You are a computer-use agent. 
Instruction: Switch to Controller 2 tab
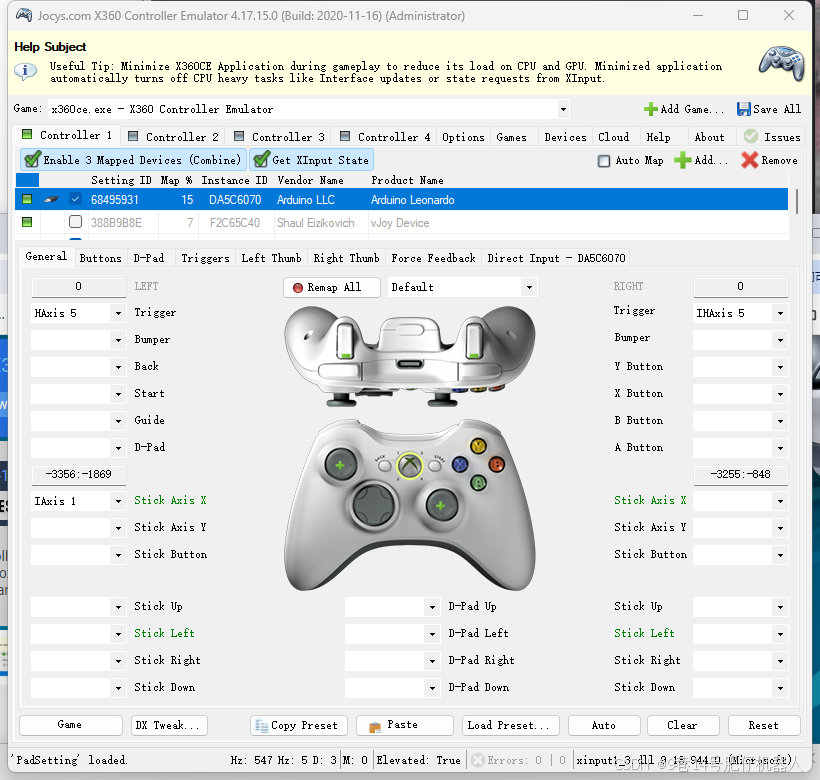click(x=174, y=137)
